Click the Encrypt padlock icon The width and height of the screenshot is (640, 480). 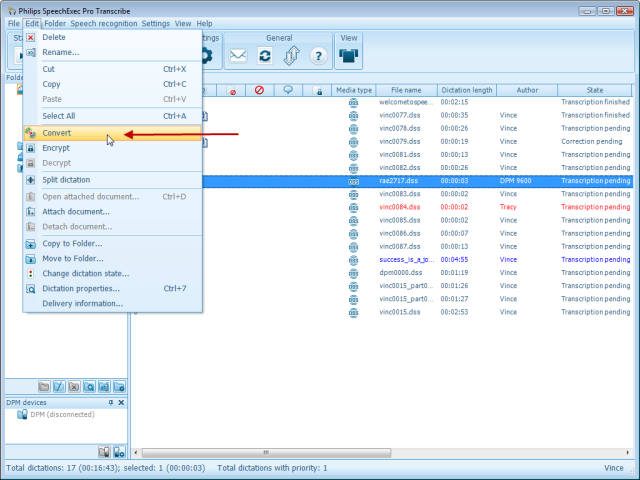(31, 148)
